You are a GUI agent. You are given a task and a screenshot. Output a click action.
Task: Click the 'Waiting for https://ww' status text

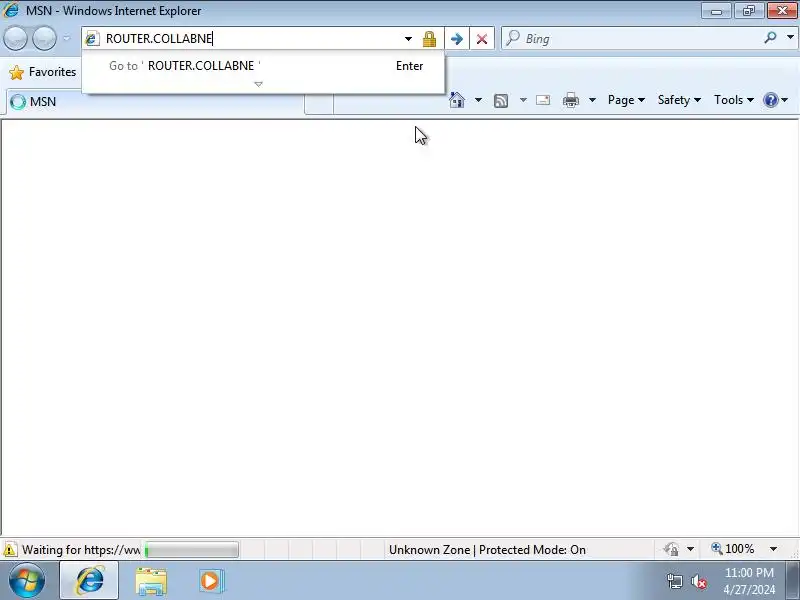(81, 550)
